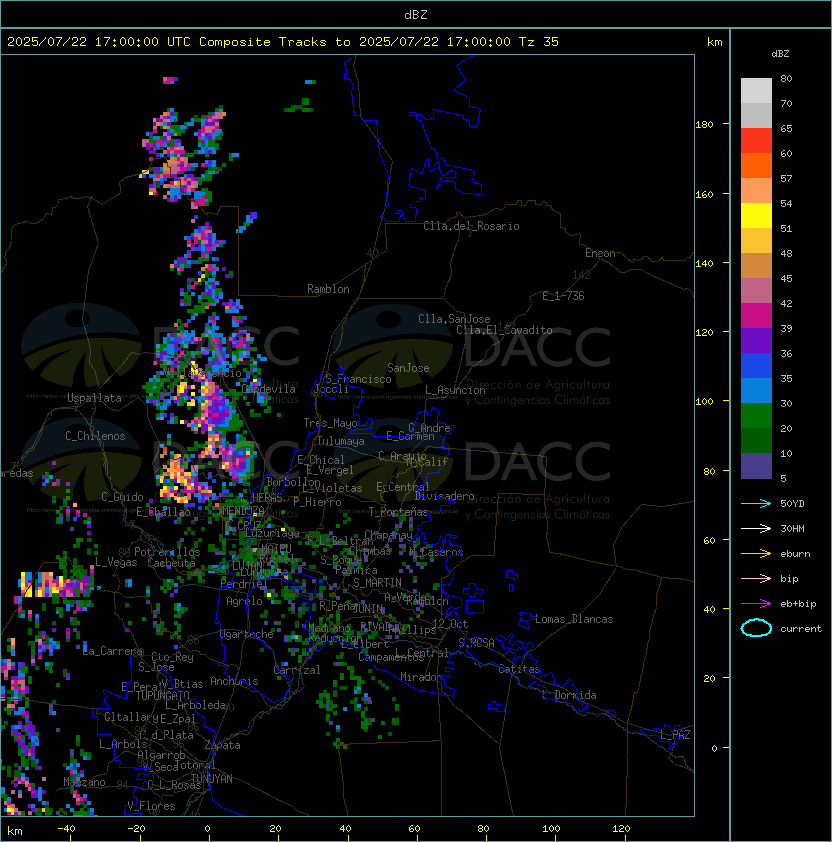Click the Tulumaya map label
This screenshot has width=832, height=842.
[341, 441]
